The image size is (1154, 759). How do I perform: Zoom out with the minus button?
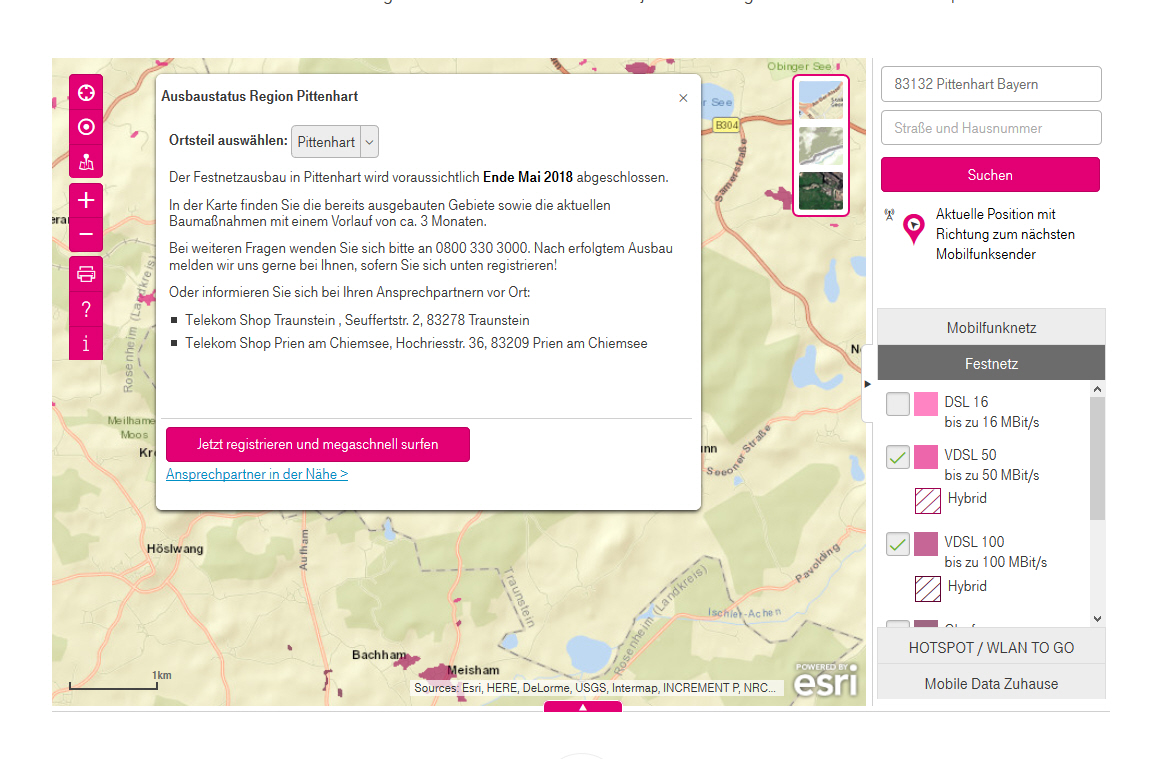[x=86, y=235]
